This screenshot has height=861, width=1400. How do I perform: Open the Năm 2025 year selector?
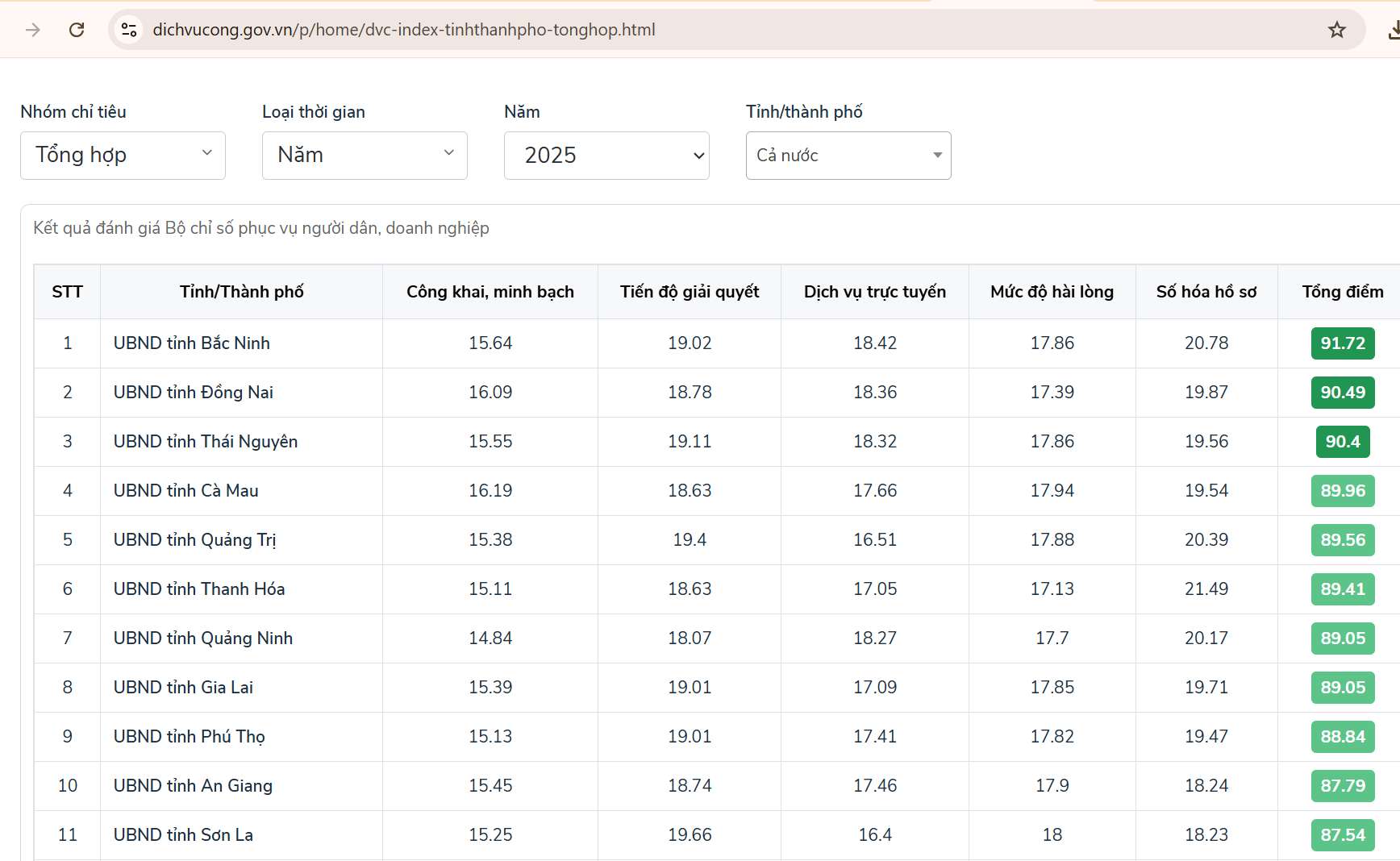(x=606, y=155)
